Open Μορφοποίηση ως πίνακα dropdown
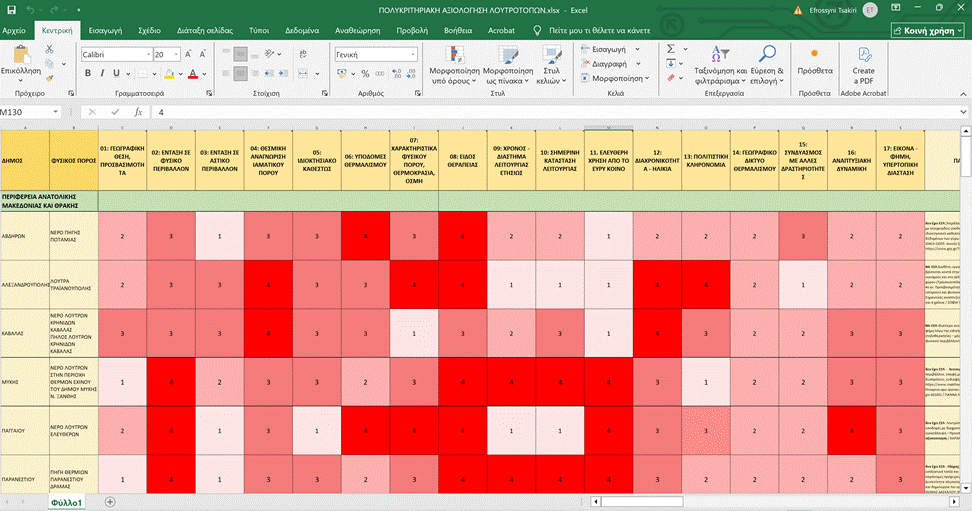Image resolution: width=972 pixels, height=511 pixels. (508, 65)
